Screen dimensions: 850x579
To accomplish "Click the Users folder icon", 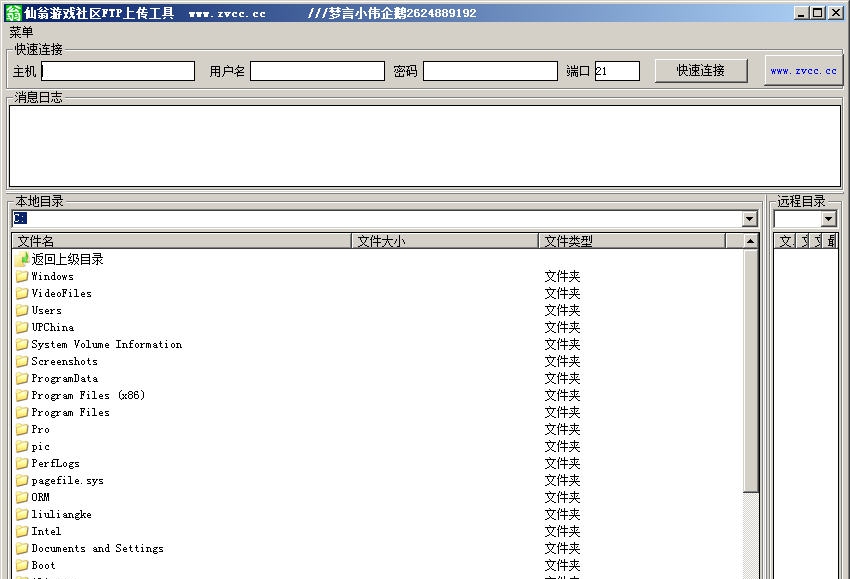I will click(x=22, y=311).
